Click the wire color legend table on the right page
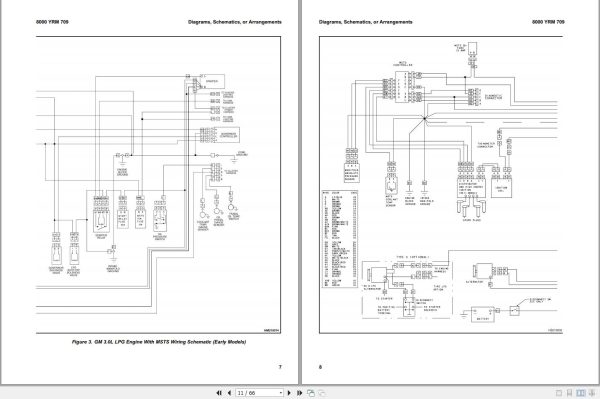Screen dimensions: 600x399 [340, 239]
